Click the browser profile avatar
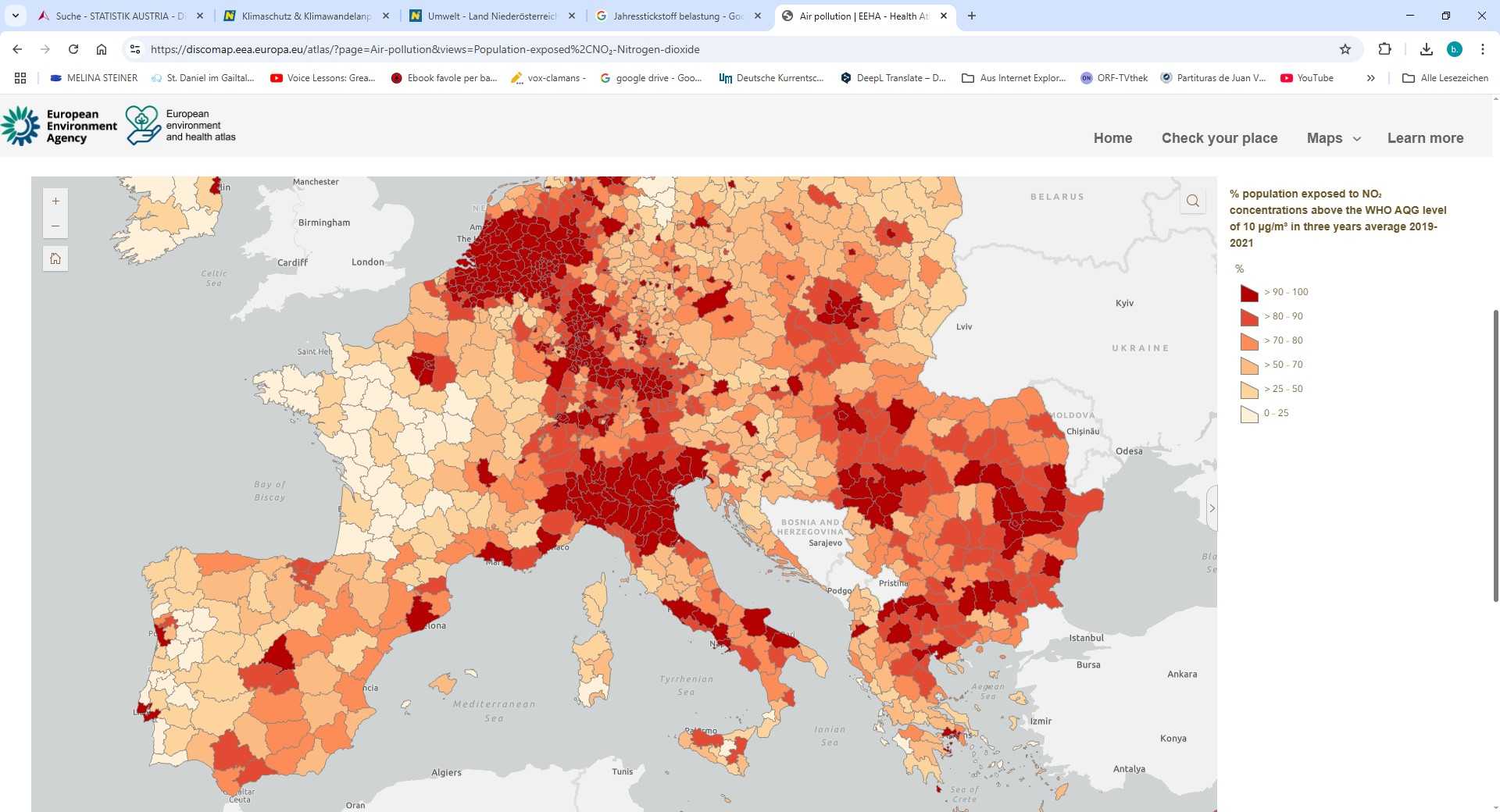 pyautogui.click(x=1455, y=48)
